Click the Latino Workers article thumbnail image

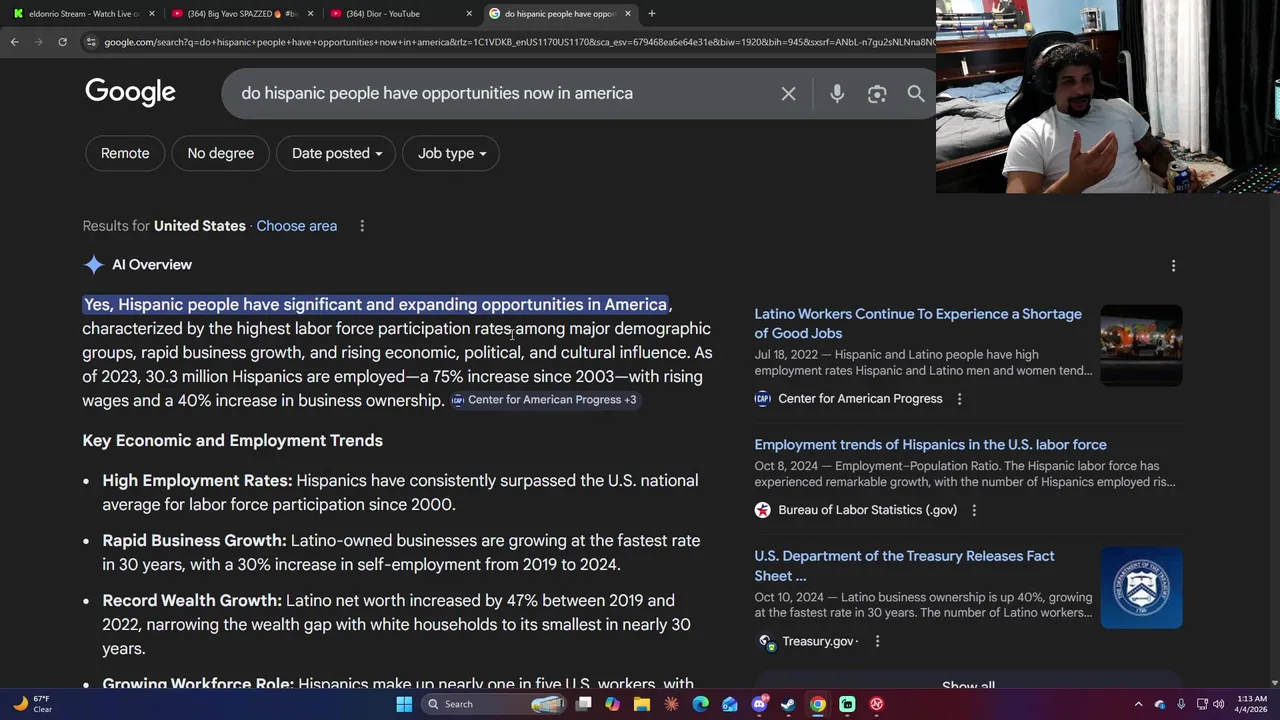pyautogui.click(x=1141, y=345)
